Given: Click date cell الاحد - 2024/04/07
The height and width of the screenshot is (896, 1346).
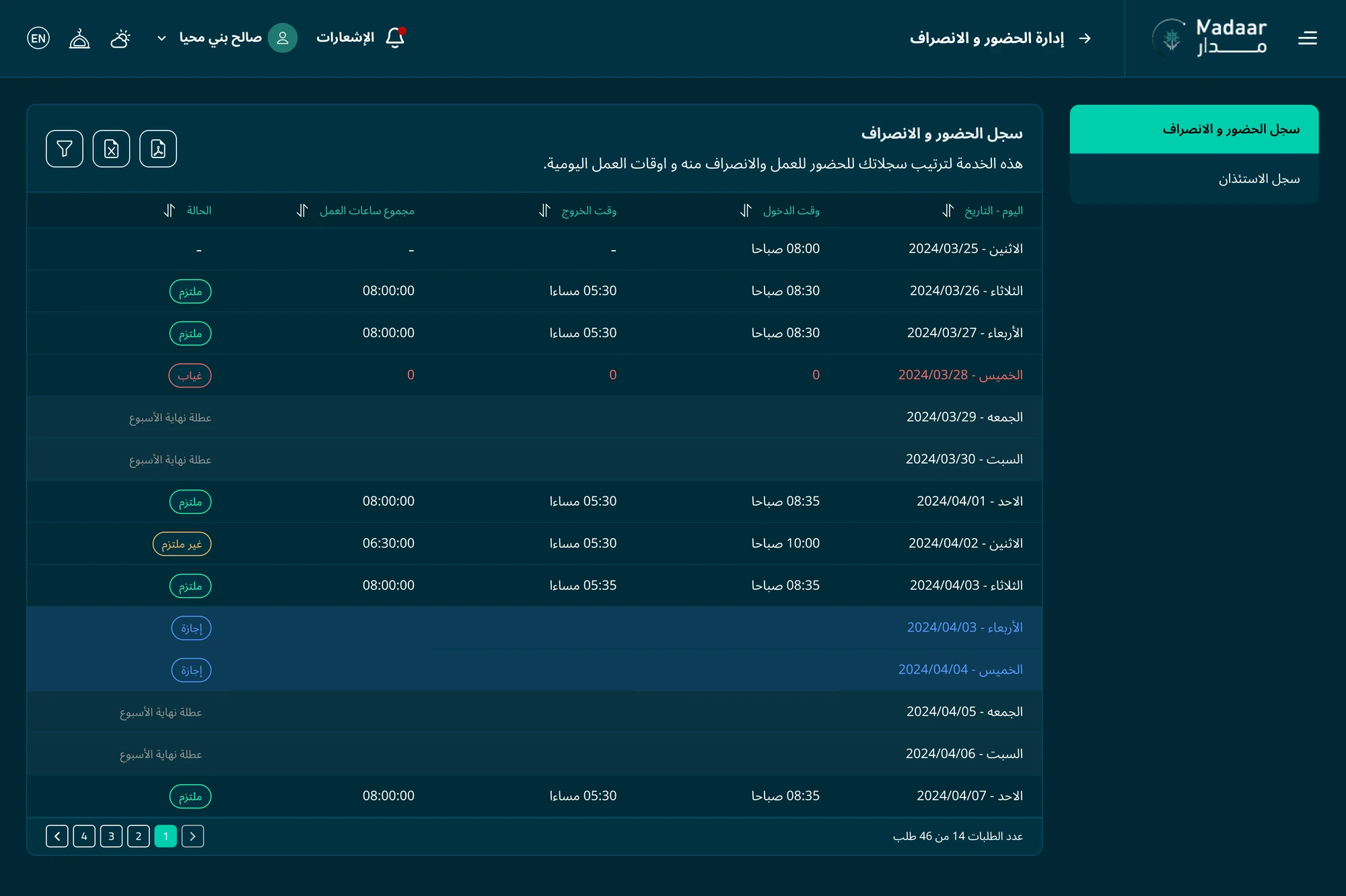Looking at the screenshot, I should click(970, 796).
